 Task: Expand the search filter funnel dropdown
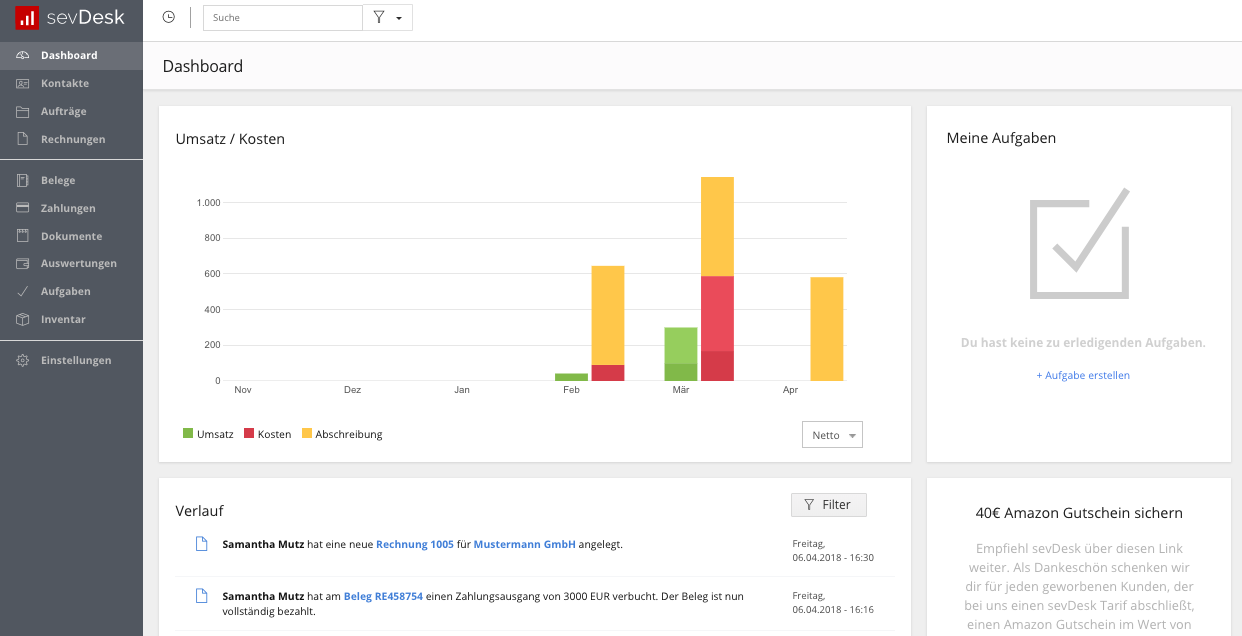point(387,18)
